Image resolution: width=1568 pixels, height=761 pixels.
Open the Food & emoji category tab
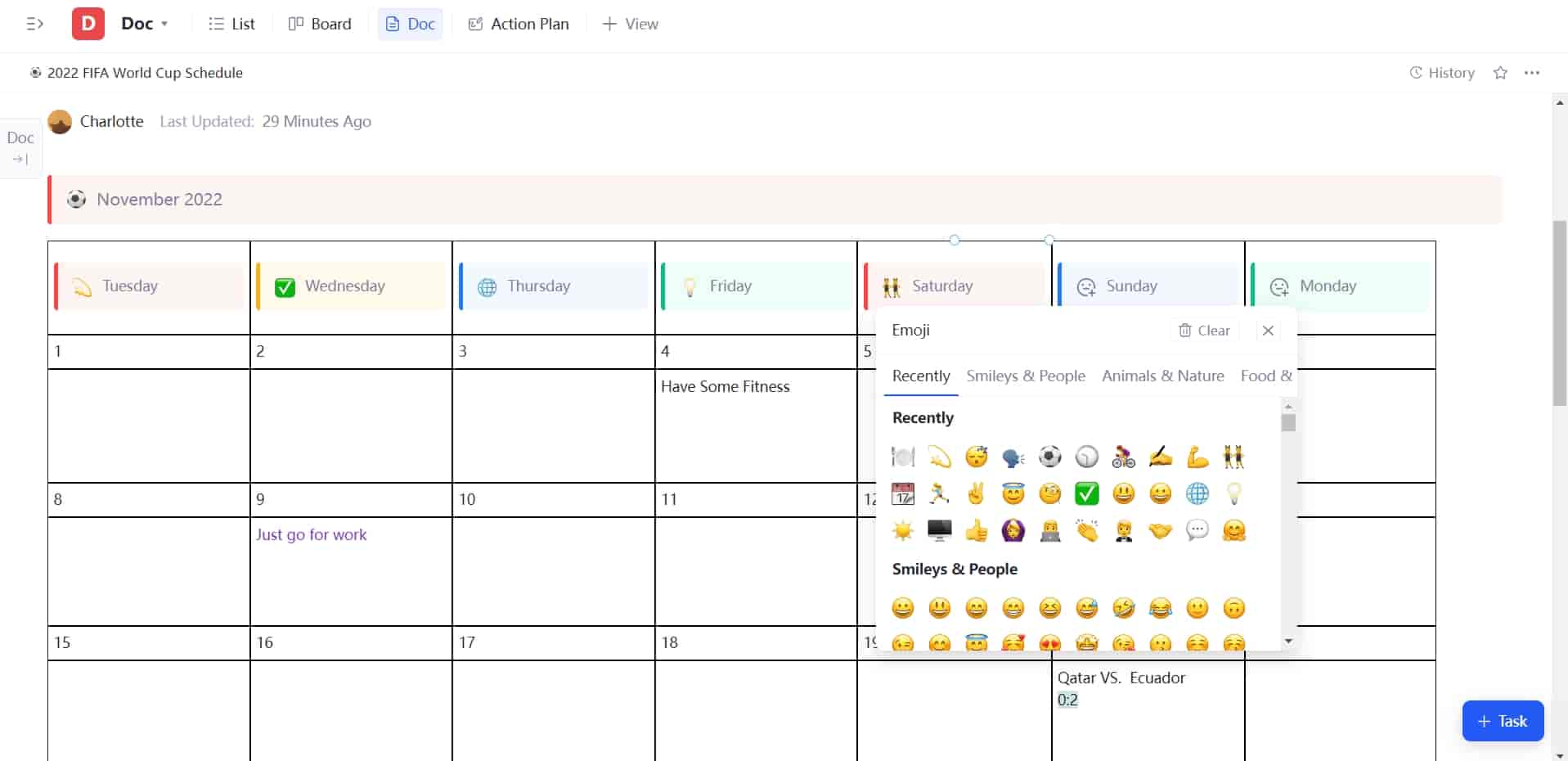pos(1266,376)
